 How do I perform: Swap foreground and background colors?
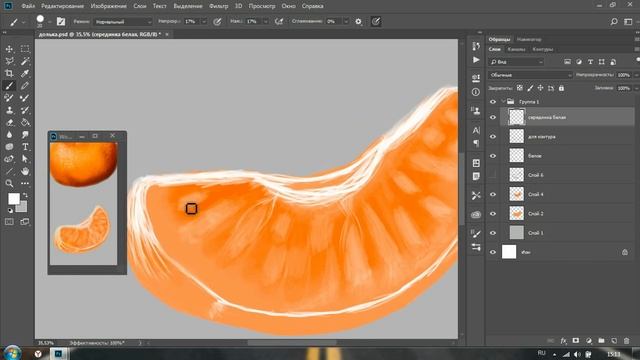[x=25, y=195]
